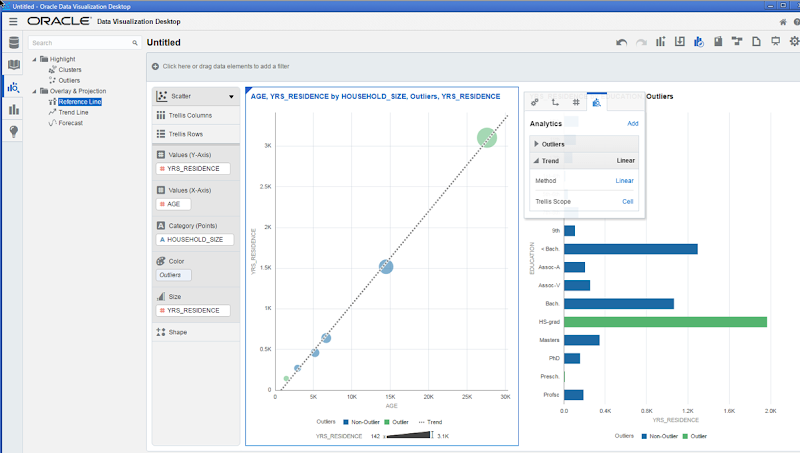Screen dimensions: 800x453
Task: Click the add filter bar
Action: click(473, 66)
